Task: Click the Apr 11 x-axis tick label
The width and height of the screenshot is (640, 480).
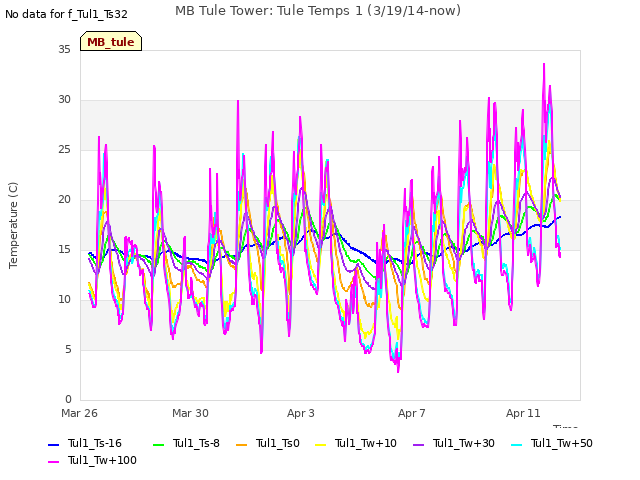Action: [523, 413]
